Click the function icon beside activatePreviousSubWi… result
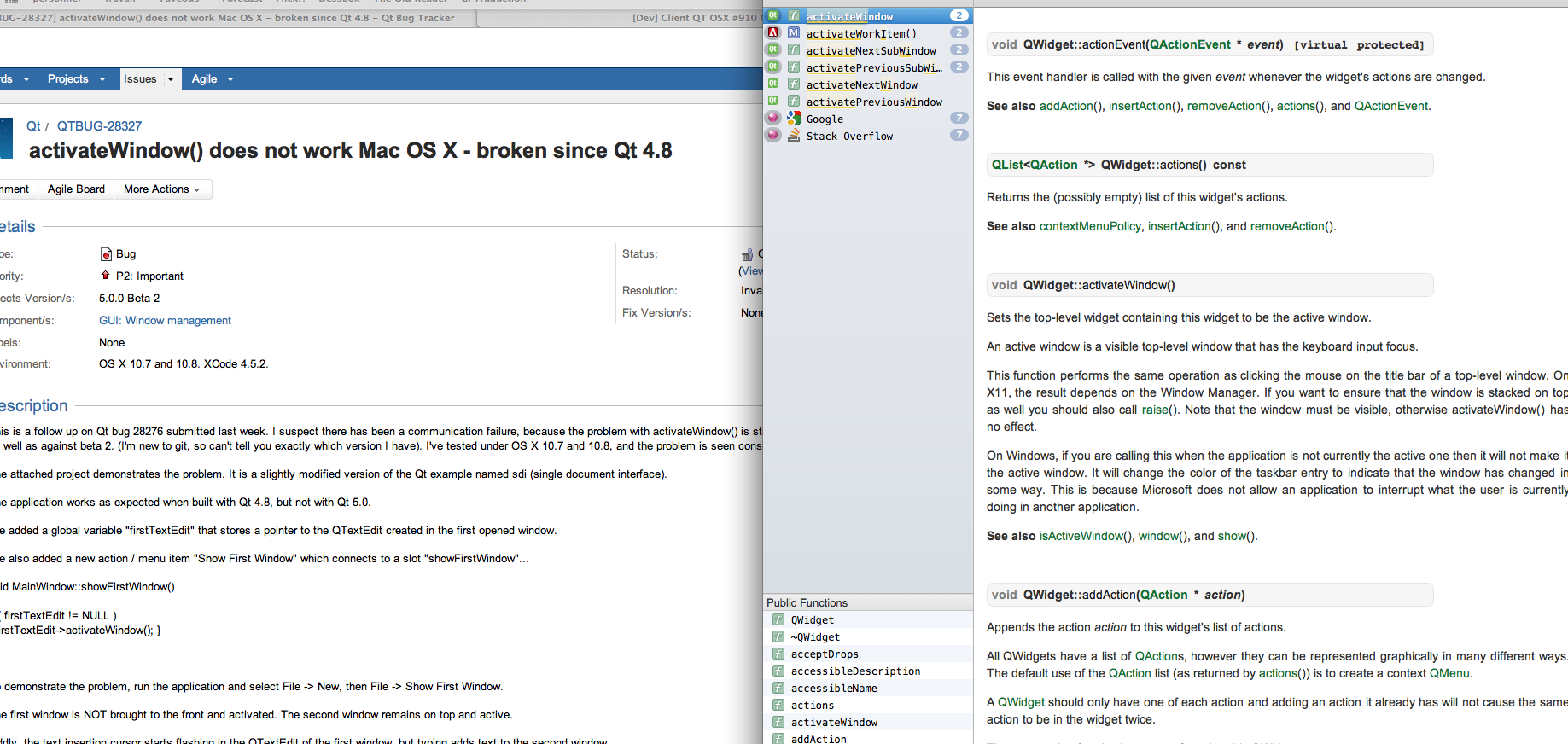This screenshot has width=1568, height=744. 794,67
